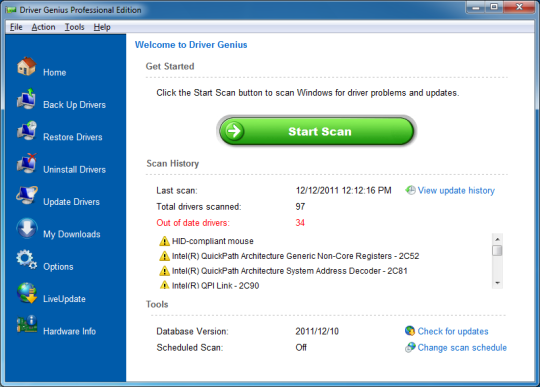Open My Downloads arrow icon

tap(27, 228)
